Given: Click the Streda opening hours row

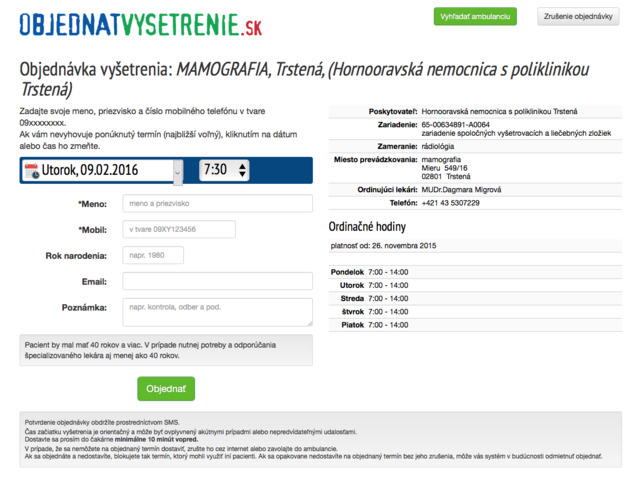Looking at the screenshot, I should pyautogui.click(x=475, y=298).
